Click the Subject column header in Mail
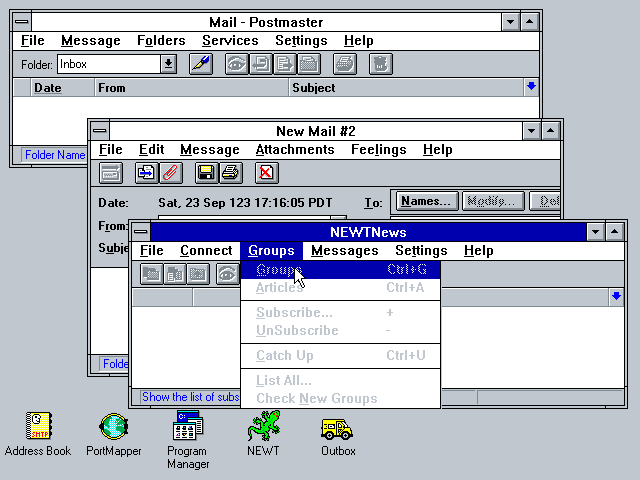Viewport: 640px width, 480px height. (x=407, y=88)
